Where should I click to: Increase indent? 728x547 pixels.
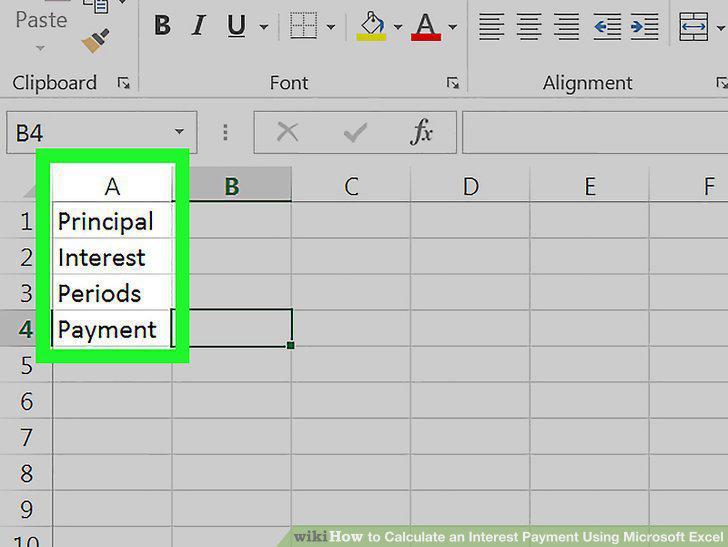tap(644, 26)
